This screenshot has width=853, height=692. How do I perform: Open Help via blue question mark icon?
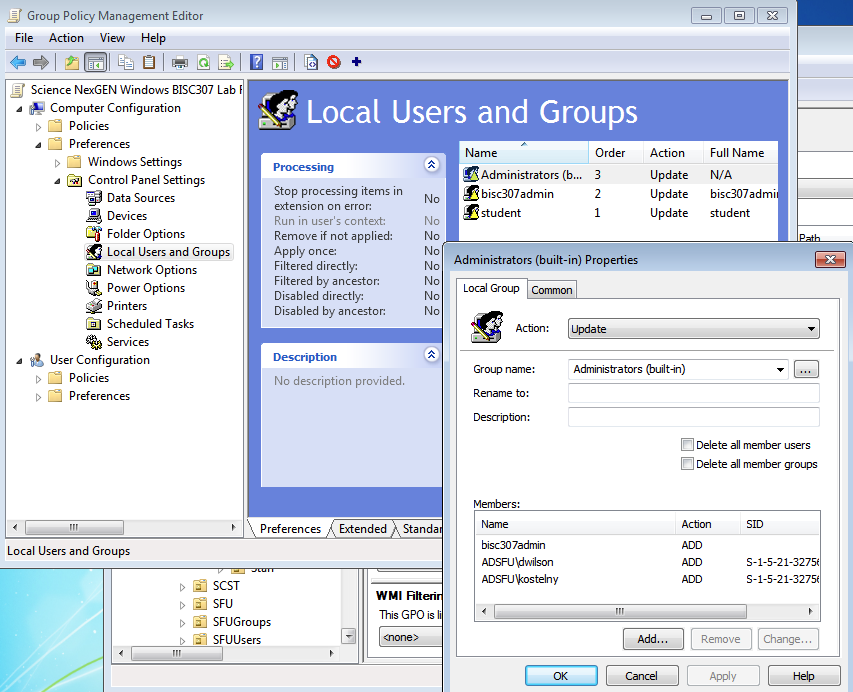point(256,62)
